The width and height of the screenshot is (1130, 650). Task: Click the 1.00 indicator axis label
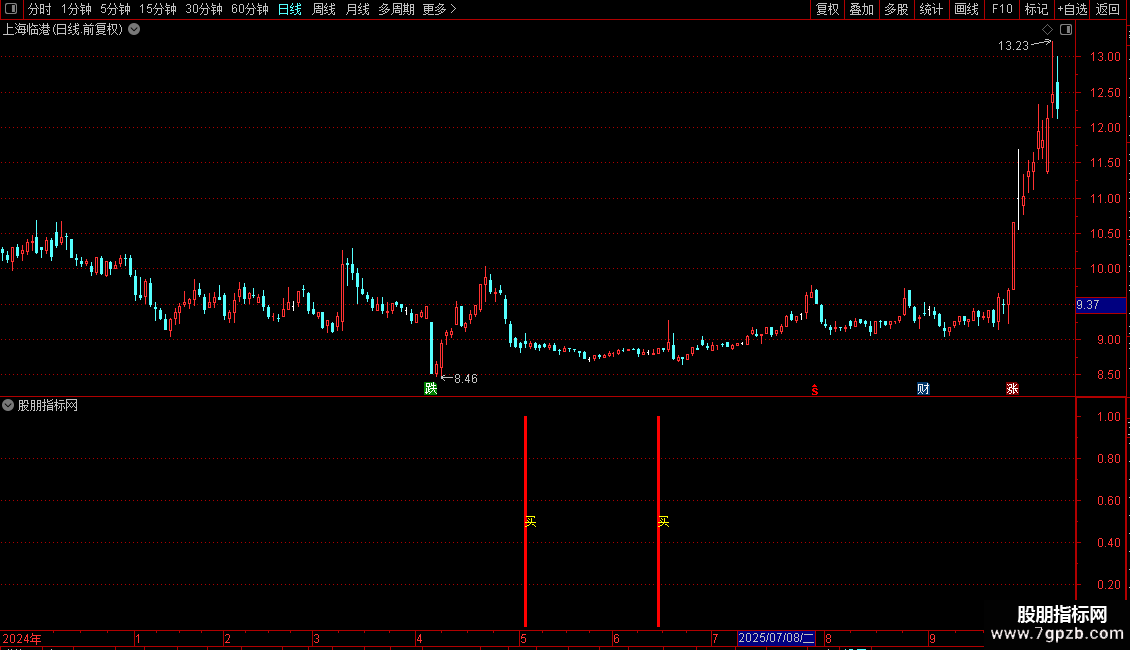(1108, 417)
